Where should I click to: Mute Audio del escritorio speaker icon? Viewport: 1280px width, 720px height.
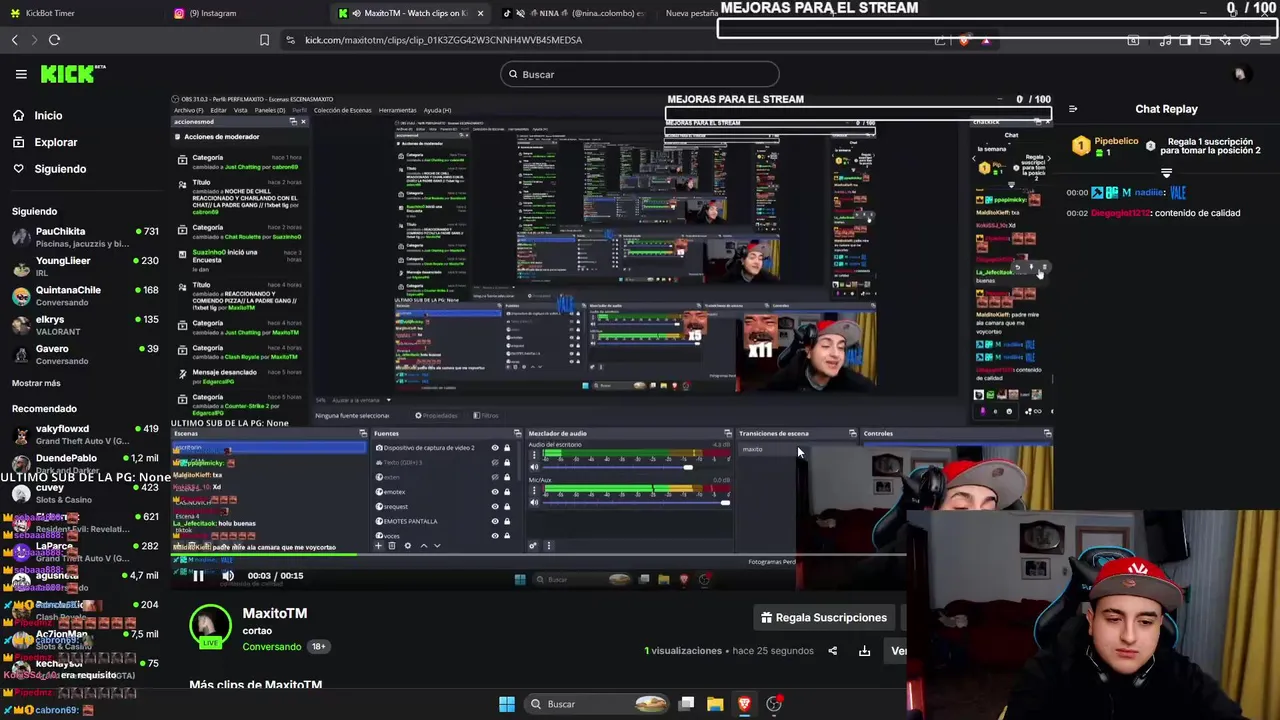coord(534,467)
